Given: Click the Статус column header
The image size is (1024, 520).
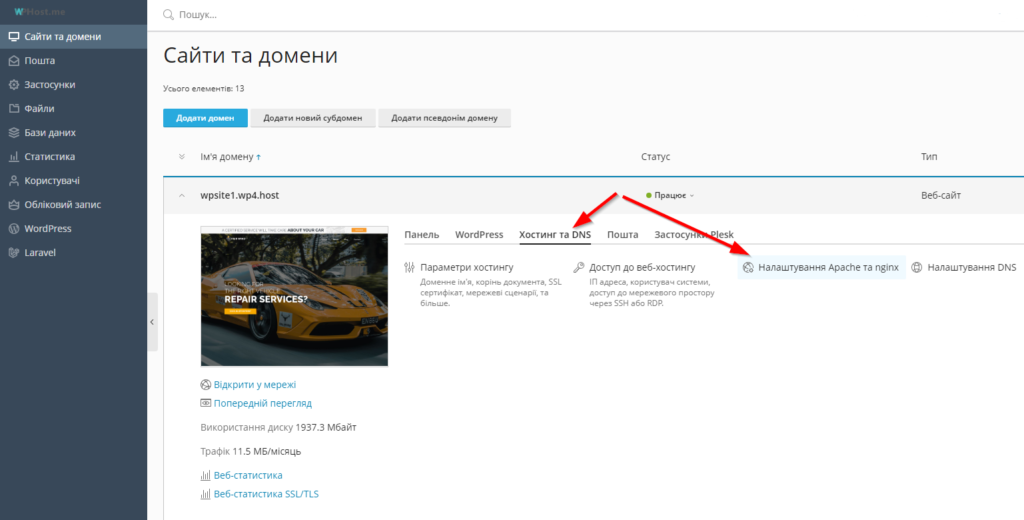Looking at the screenshot, I should coord(656,157).
